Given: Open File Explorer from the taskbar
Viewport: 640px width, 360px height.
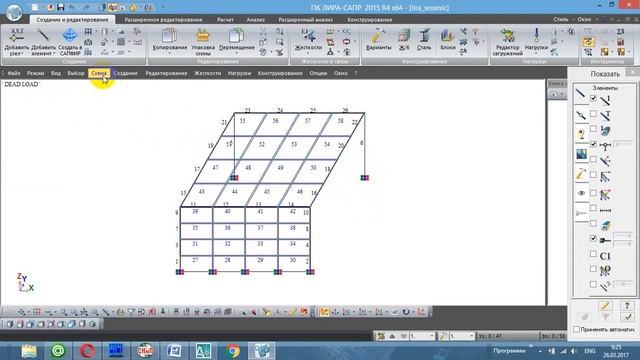Looking at the screenshot, I should pyautogui.click(x=29, y=351).
